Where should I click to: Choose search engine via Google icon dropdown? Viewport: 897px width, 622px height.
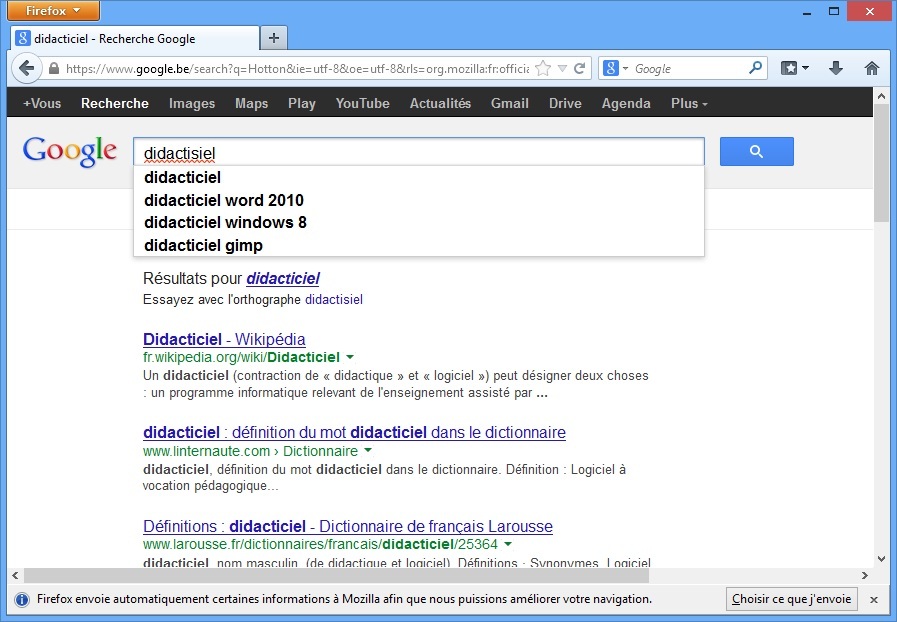coord(616,69)
